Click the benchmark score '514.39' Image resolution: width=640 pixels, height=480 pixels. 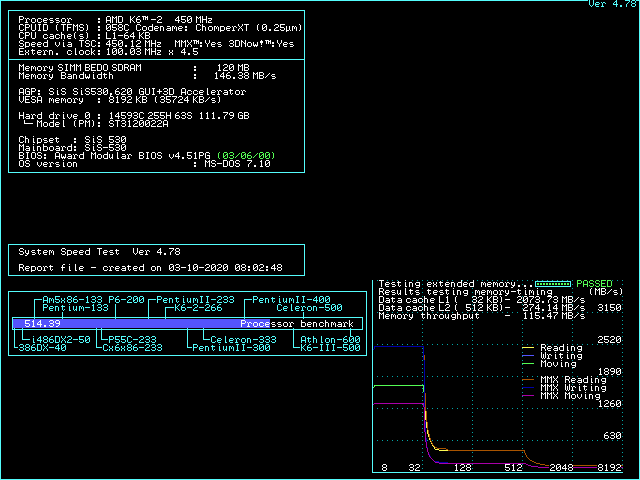pyautogui.click(x=42, y=324)
